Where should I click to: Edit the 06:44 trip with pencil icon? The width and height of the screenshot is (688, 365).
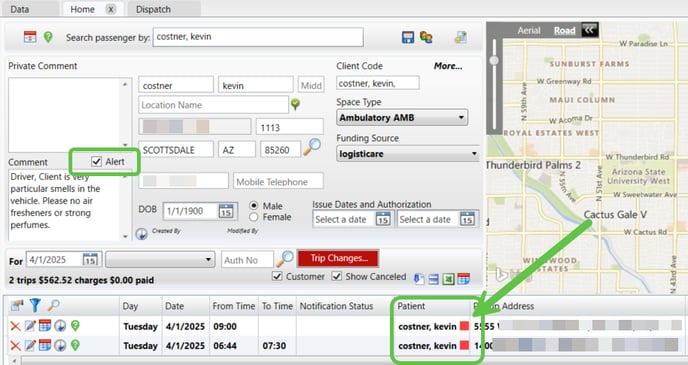pos(30,345)
